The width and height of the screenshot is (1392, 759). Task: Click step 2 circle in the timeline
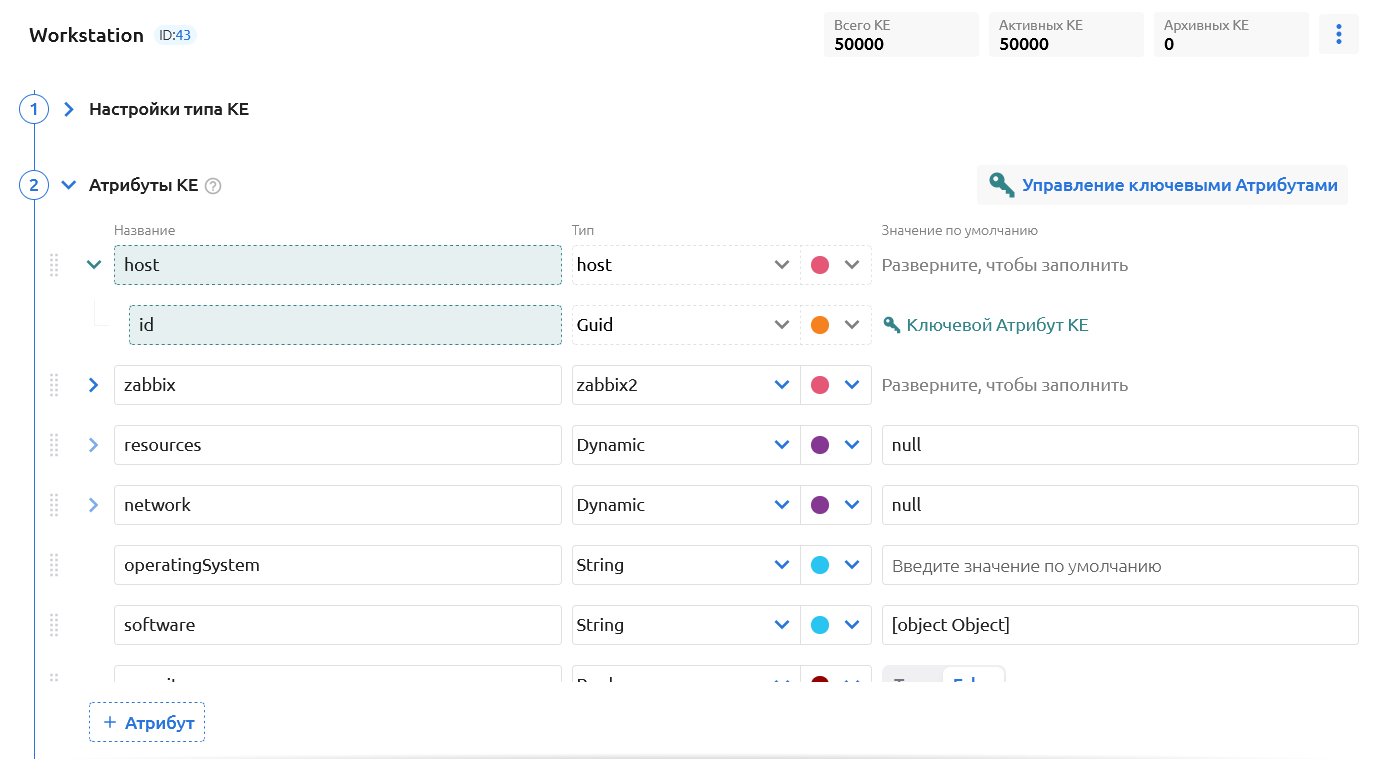point(34,185)
